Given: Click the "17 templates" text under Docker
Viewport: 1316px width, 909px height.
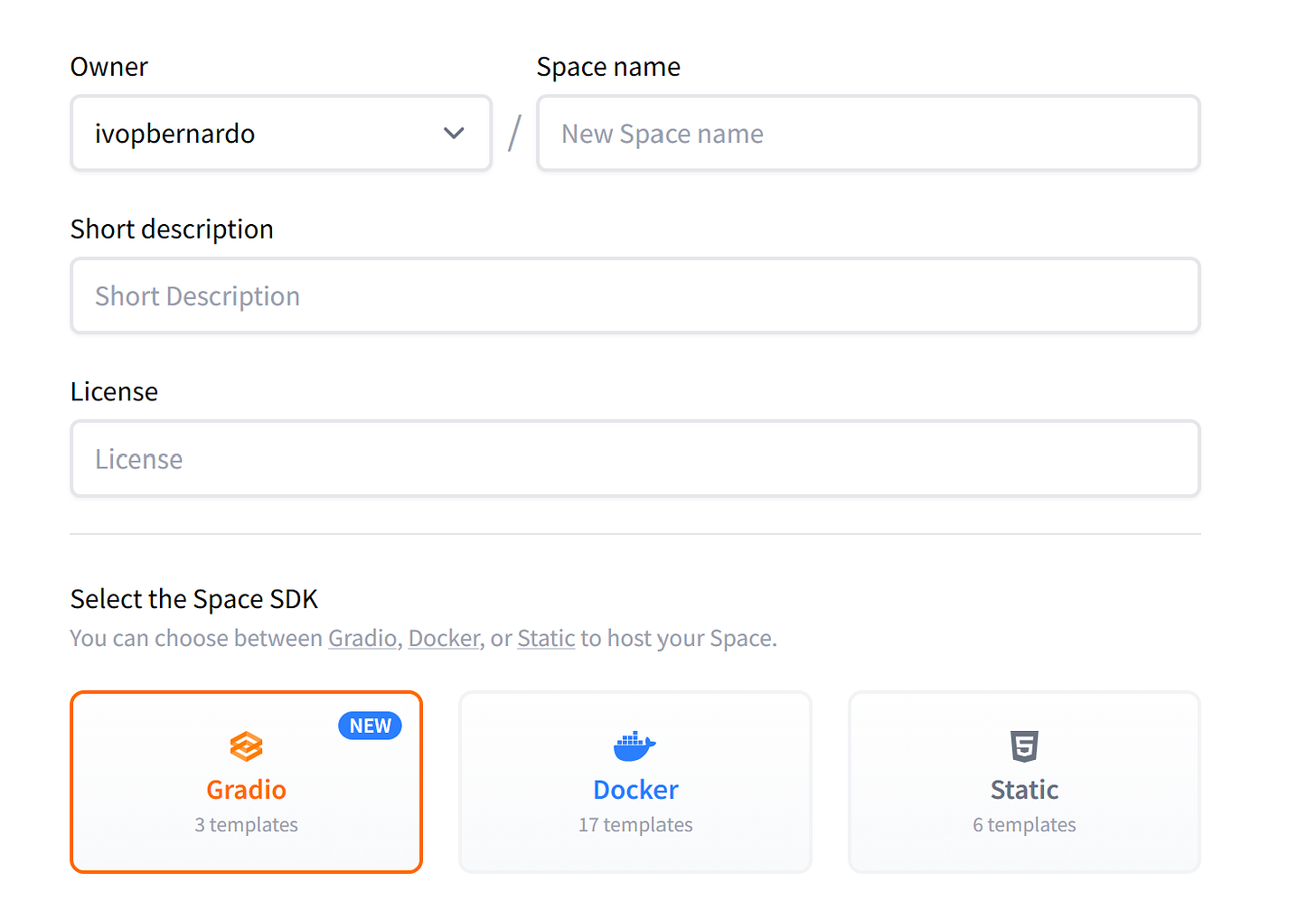Looking at the screenshot, I should click(x=635, y=824).
